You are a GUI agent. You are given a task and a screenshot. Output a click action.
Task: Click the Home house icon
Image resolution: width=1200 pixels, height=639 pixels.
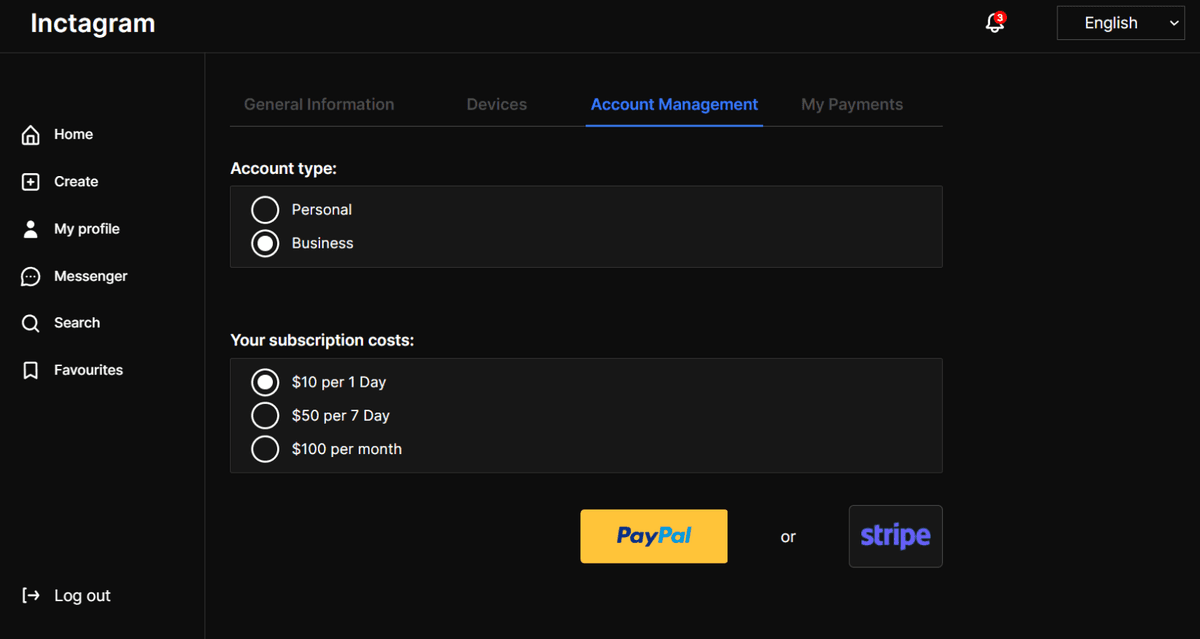pos(31,135)
